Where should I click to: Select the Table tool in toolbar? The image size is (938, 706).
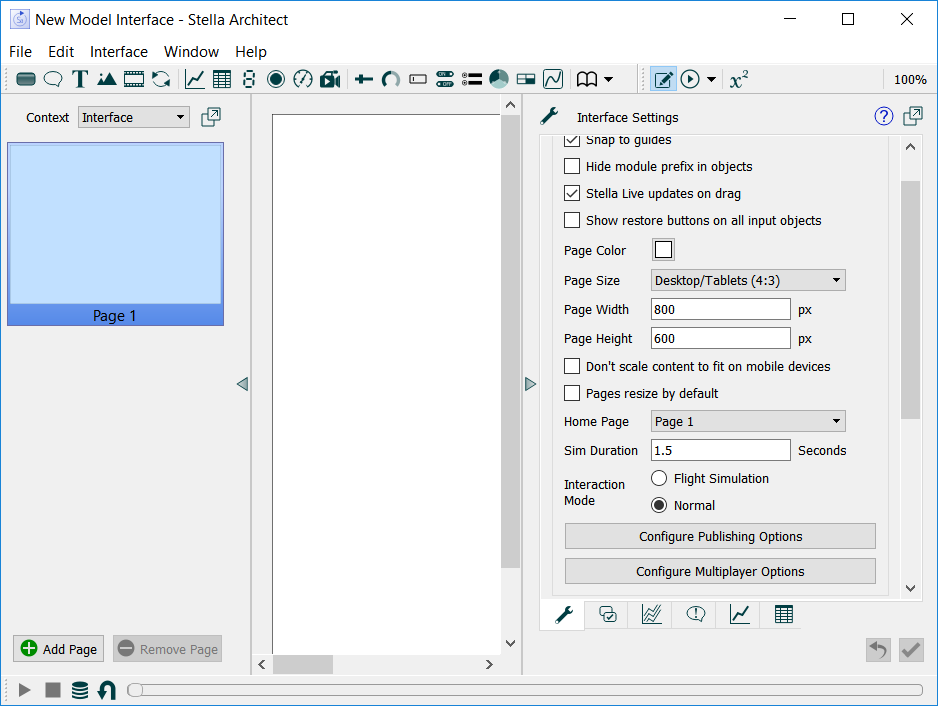click(x=222, y=79)
